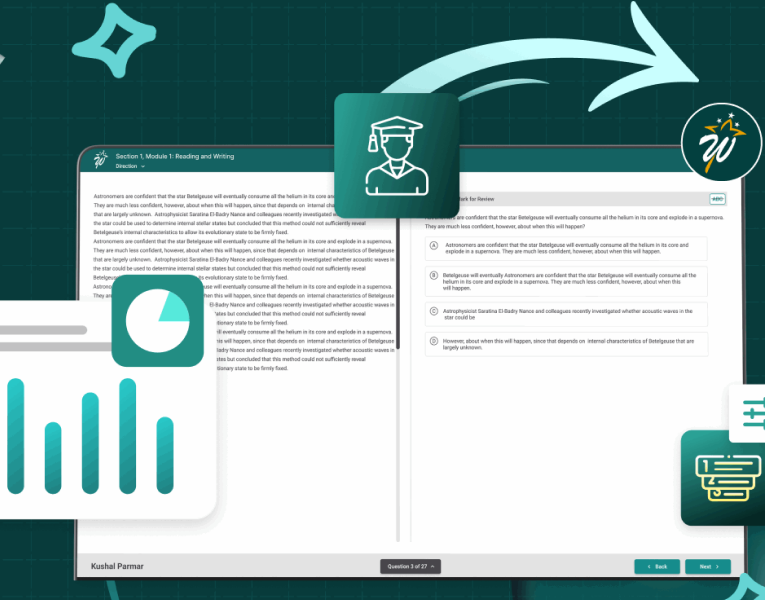Go to the Next question
This screenshot has height=600, width=766.
click(708, 566)
